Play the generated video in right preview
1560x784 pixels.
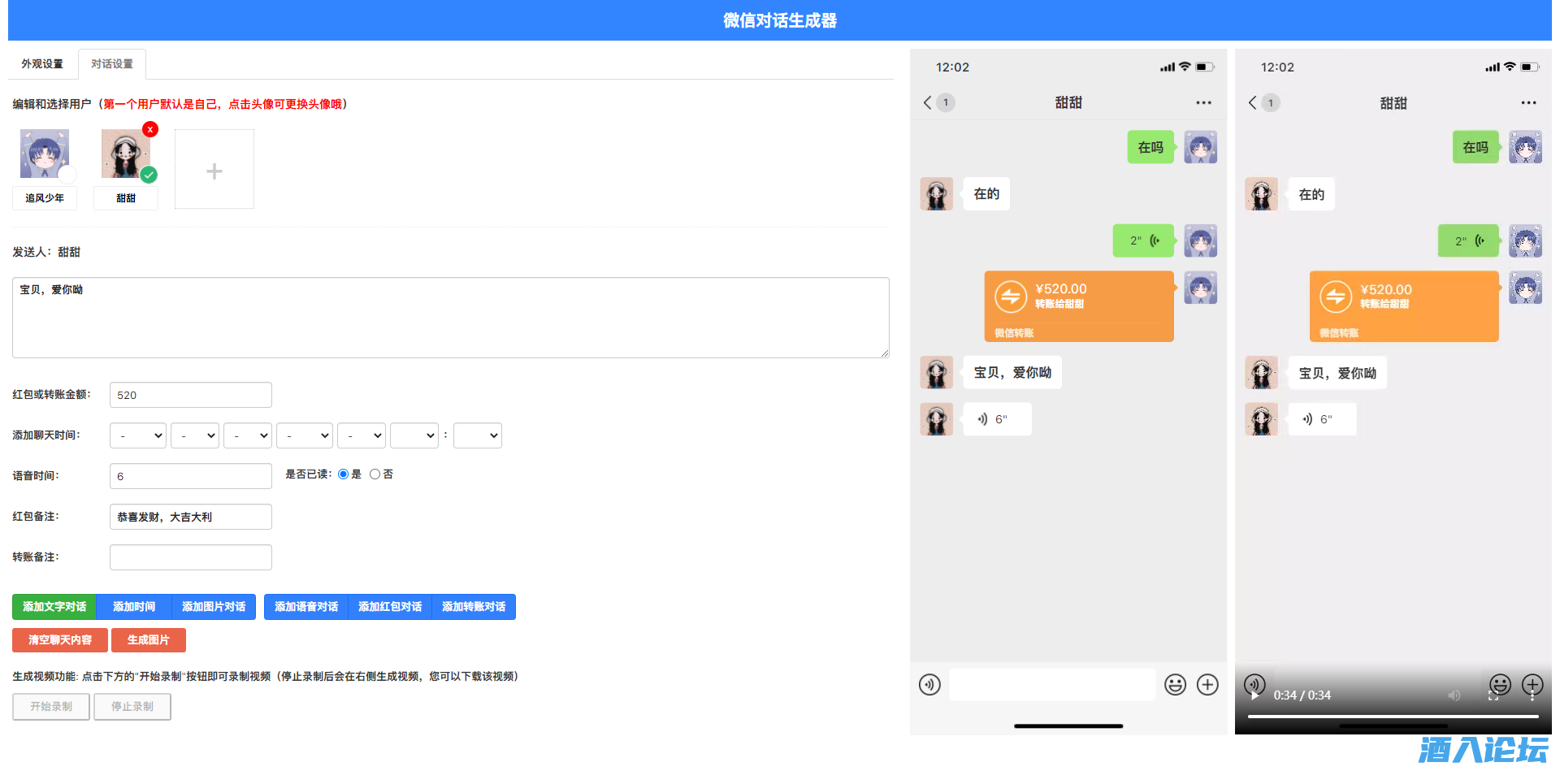point(1255,695)
